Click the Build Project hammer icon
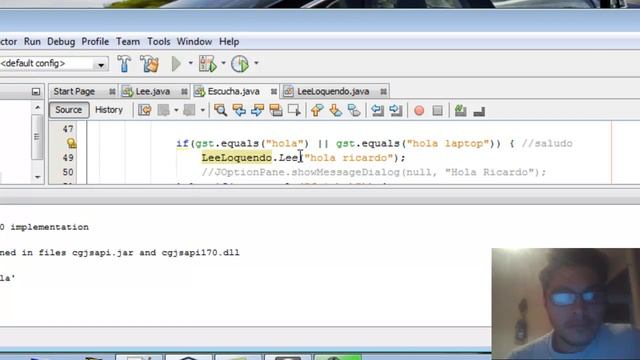The image size is (640, 360). coord(124,64)
